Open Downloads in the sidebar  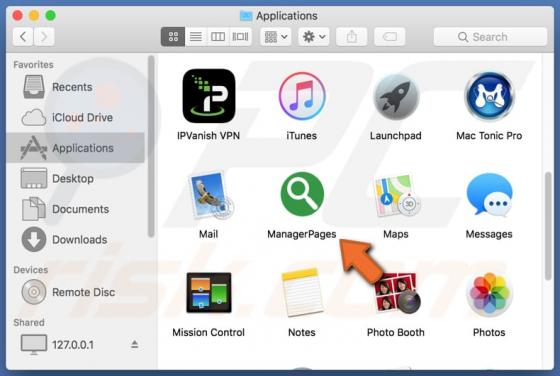tap(75, 240)
